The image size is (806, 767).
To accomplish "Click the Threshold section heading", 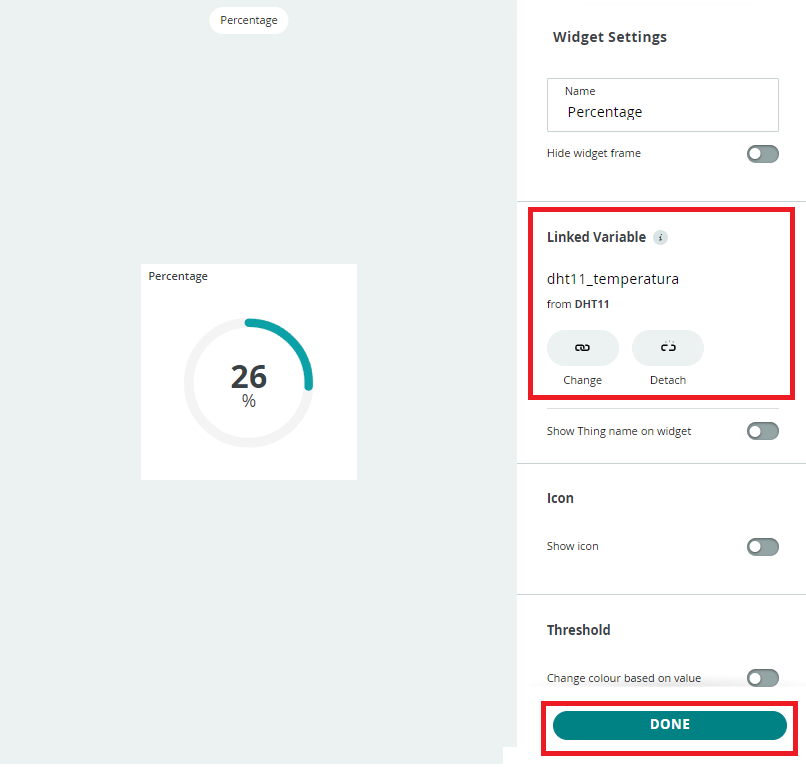I will point(578,630).
